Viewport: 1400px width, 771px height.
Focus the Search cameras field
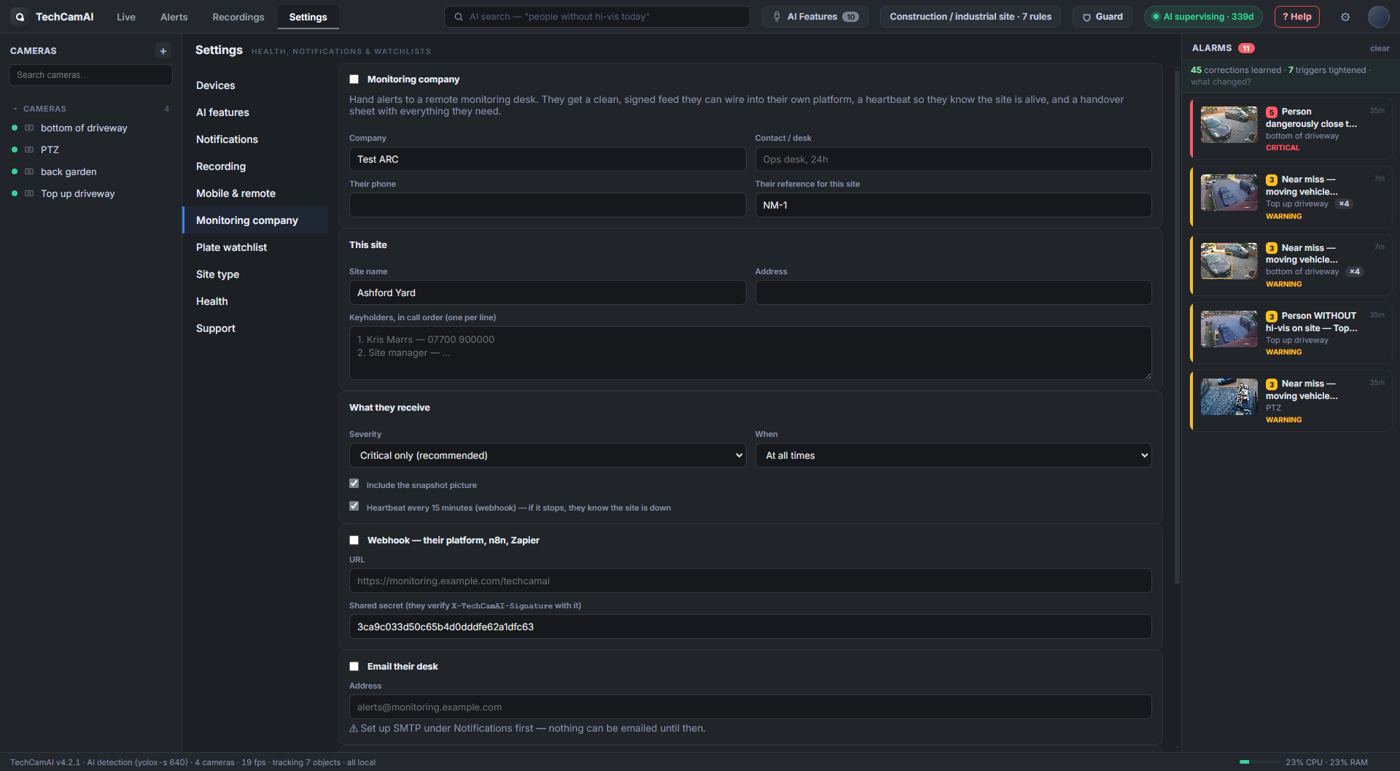[90, 75]
